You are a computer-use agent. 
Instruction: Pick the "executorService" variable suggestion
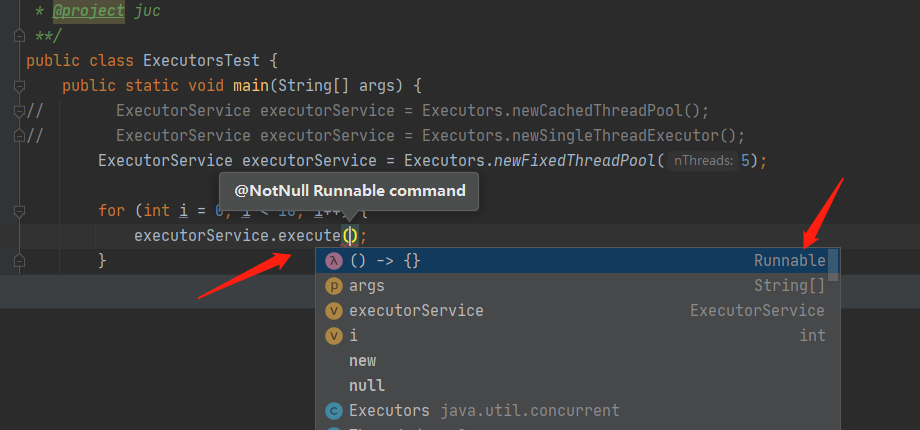coord(577,310)
